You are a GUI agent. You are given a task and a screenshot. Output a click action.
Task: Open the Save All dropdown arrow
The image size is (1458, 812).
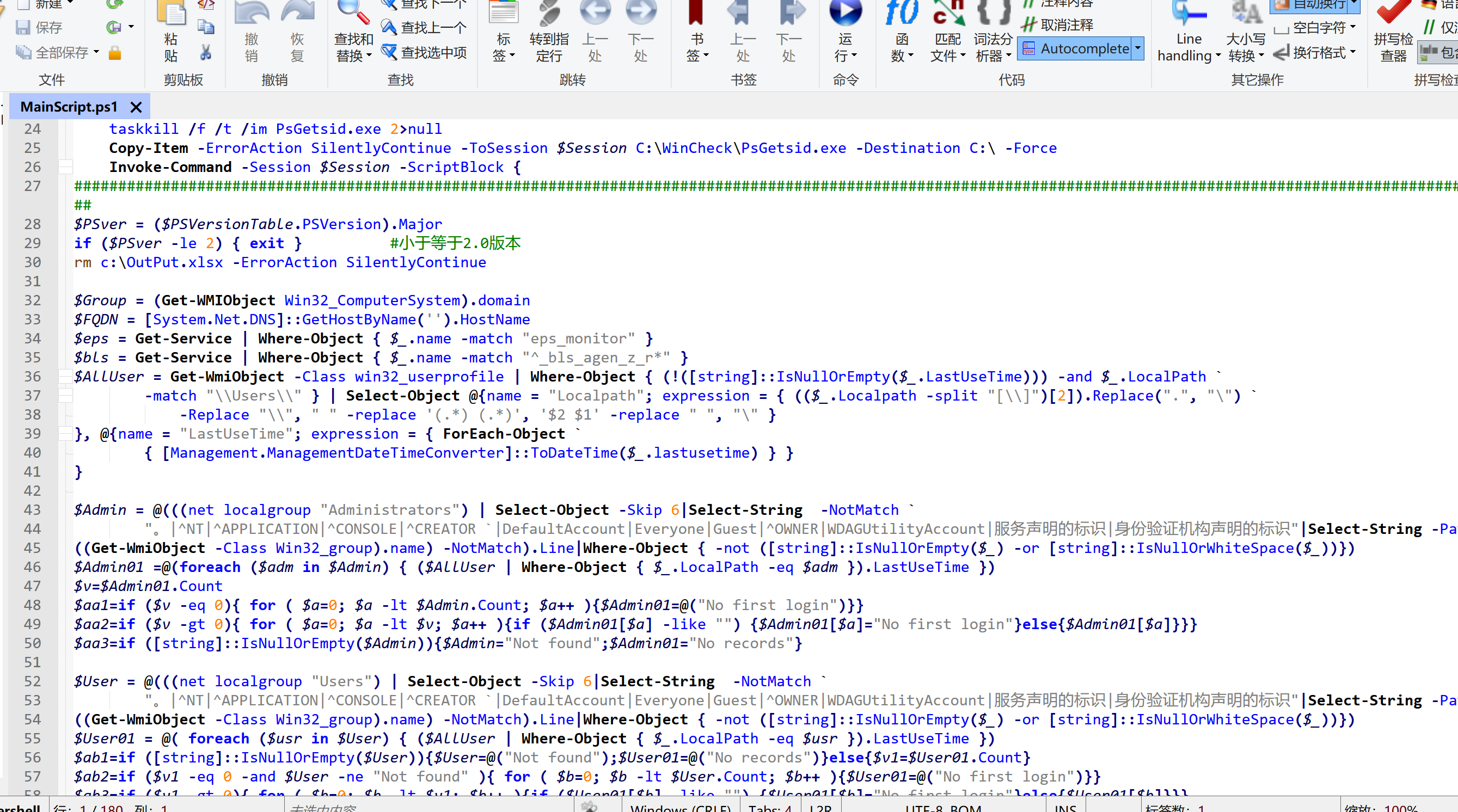96,52
